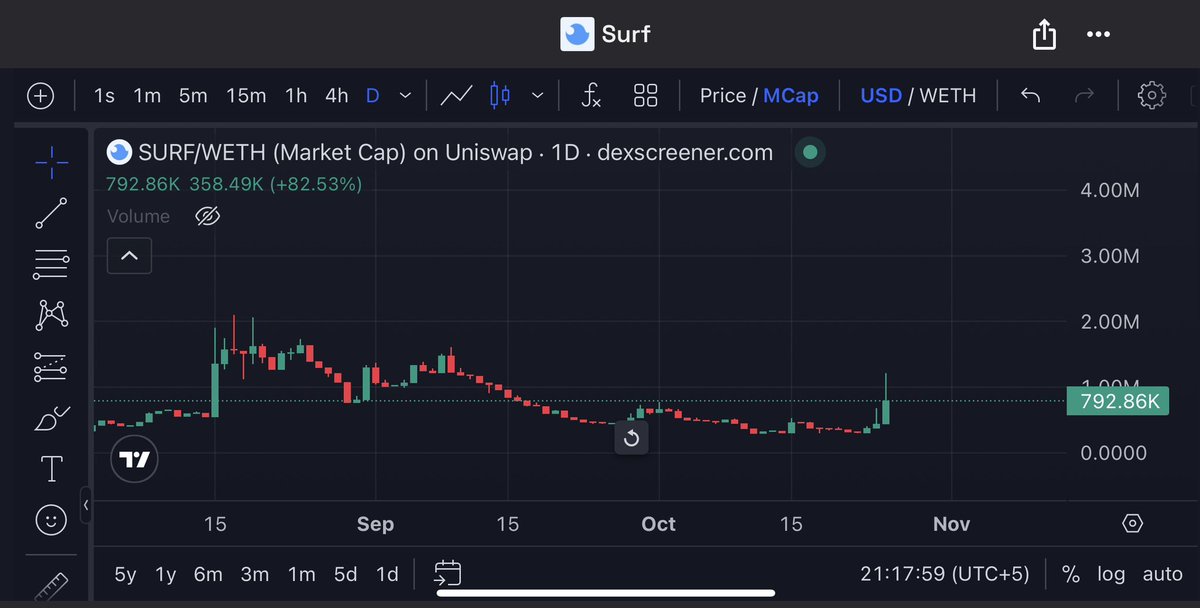
Task: Open the fx indicators menu
Action: pos(591,96)
